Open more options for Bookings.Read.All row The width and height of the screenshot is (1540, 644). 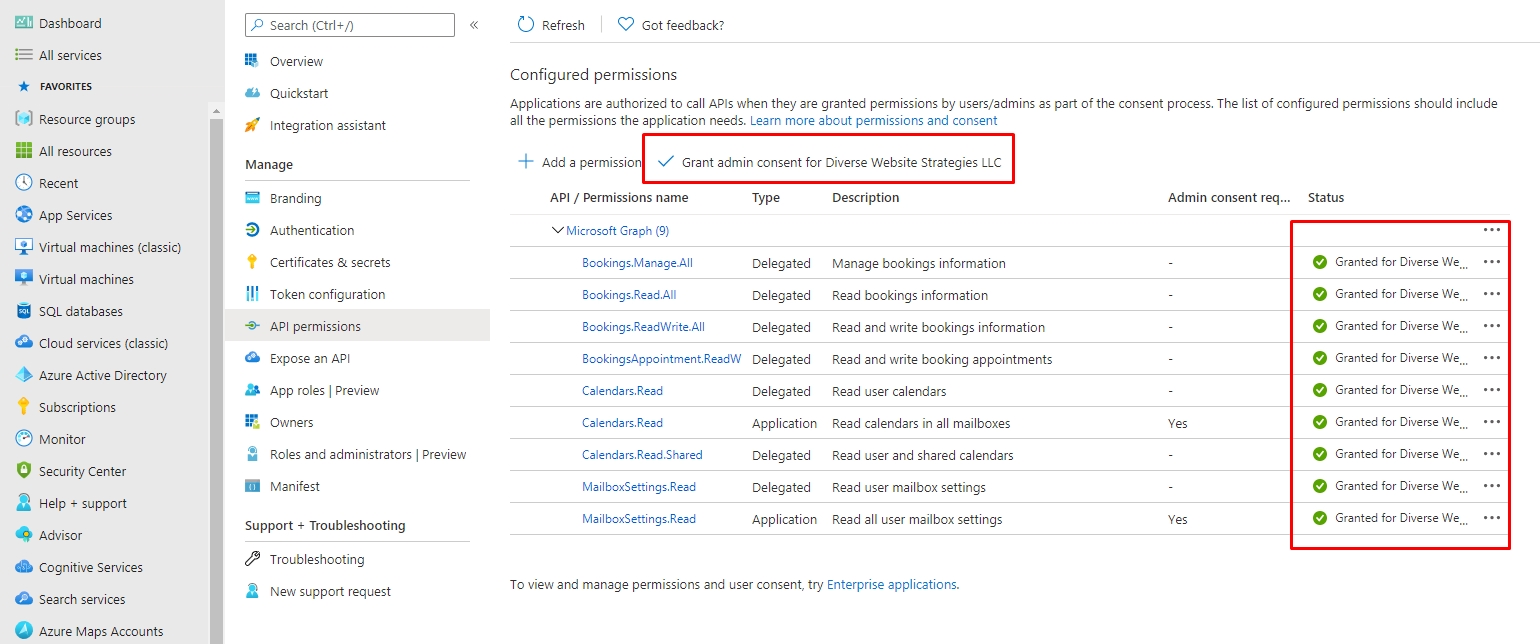tap(1492, 294)
